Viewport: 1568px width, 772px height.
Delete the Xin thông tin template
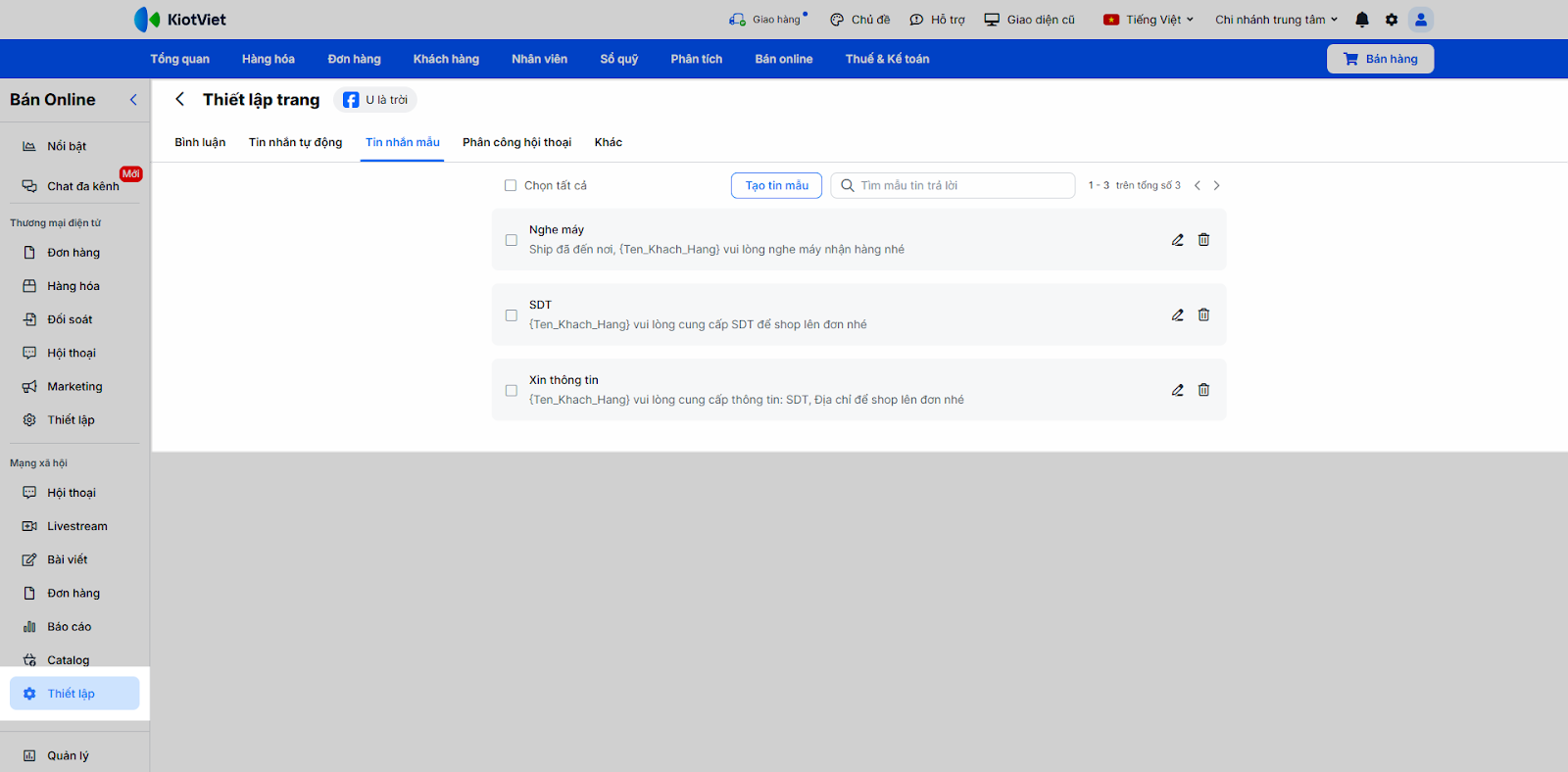1203,390
